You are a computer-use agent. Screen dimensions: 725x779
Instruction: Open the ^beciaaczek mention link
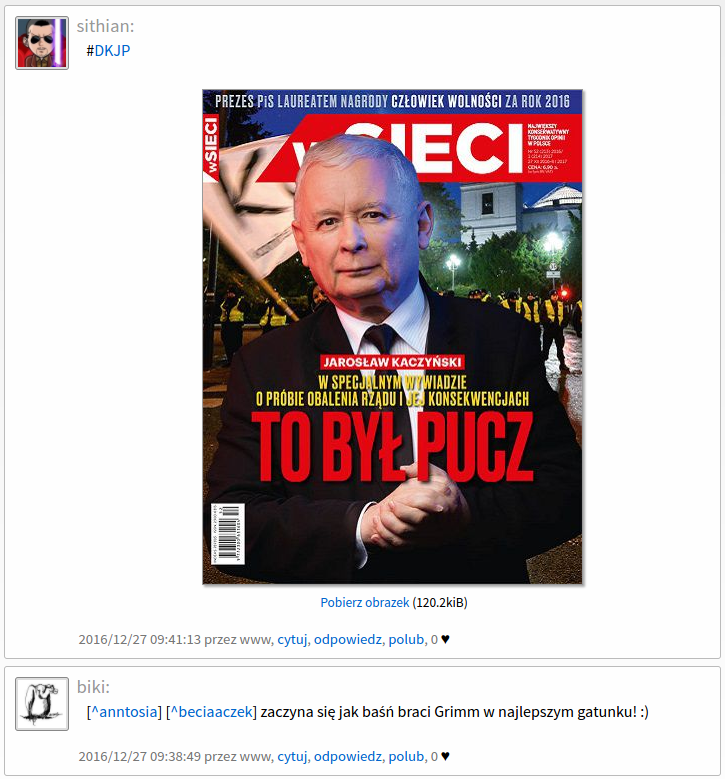point(211,712)
